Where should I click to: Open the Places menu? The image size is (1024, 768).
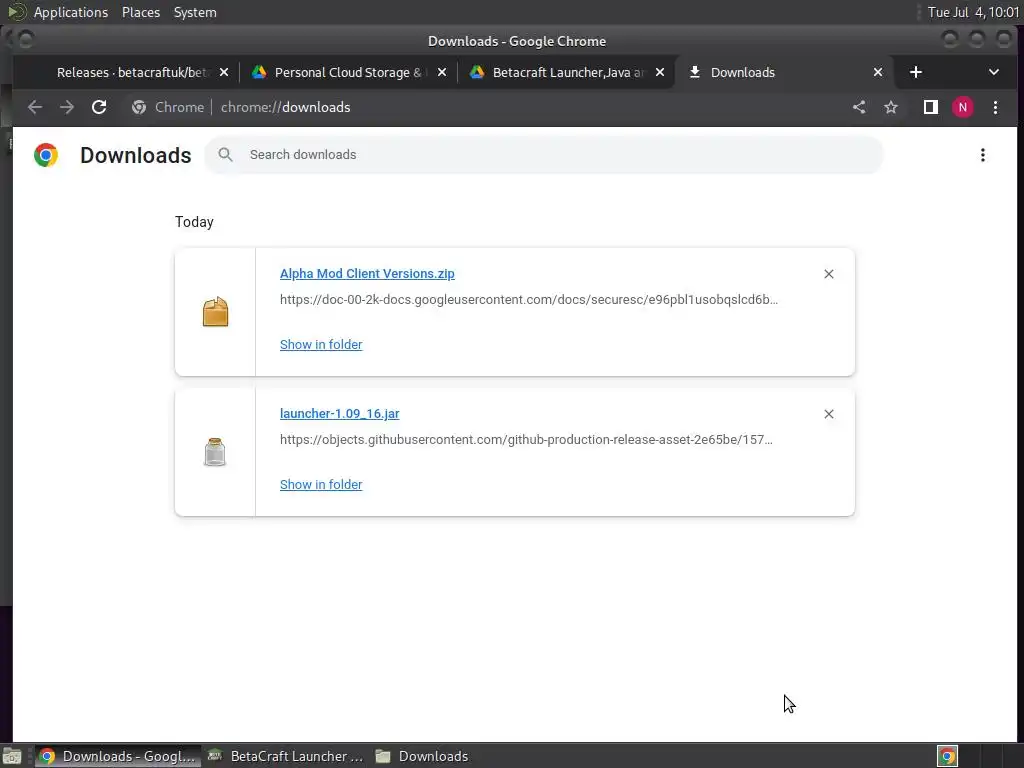[140, 12]
